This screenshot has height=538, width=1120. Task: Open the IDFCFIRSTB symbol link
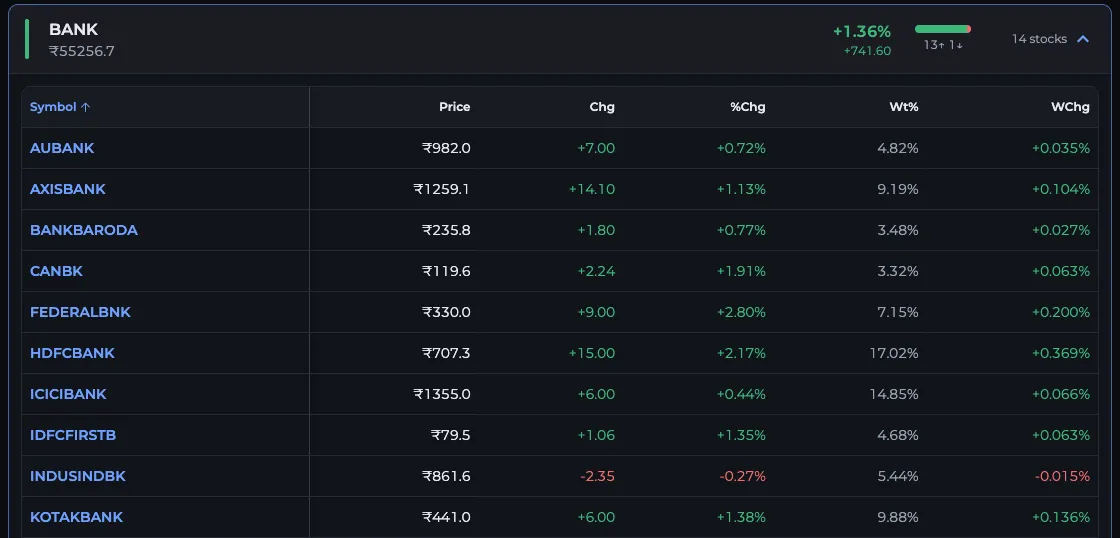point(73,435)
